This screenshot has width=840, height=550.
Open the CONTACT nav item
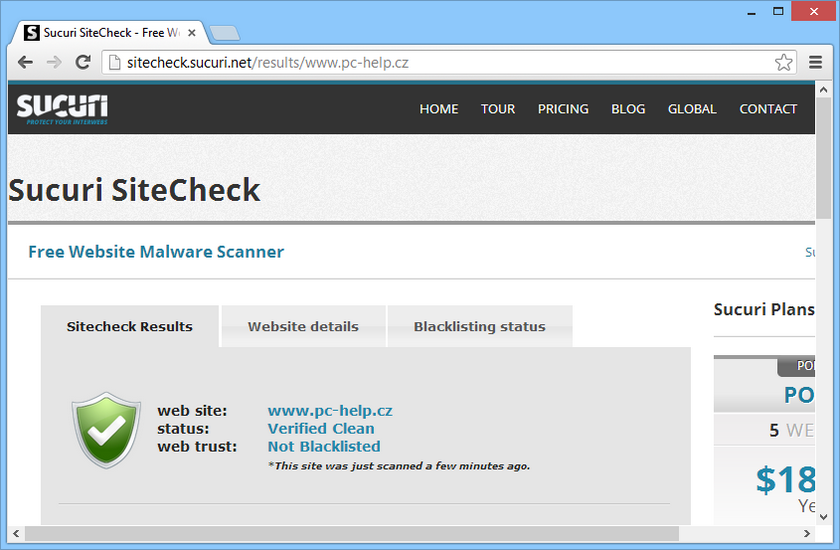768,109
